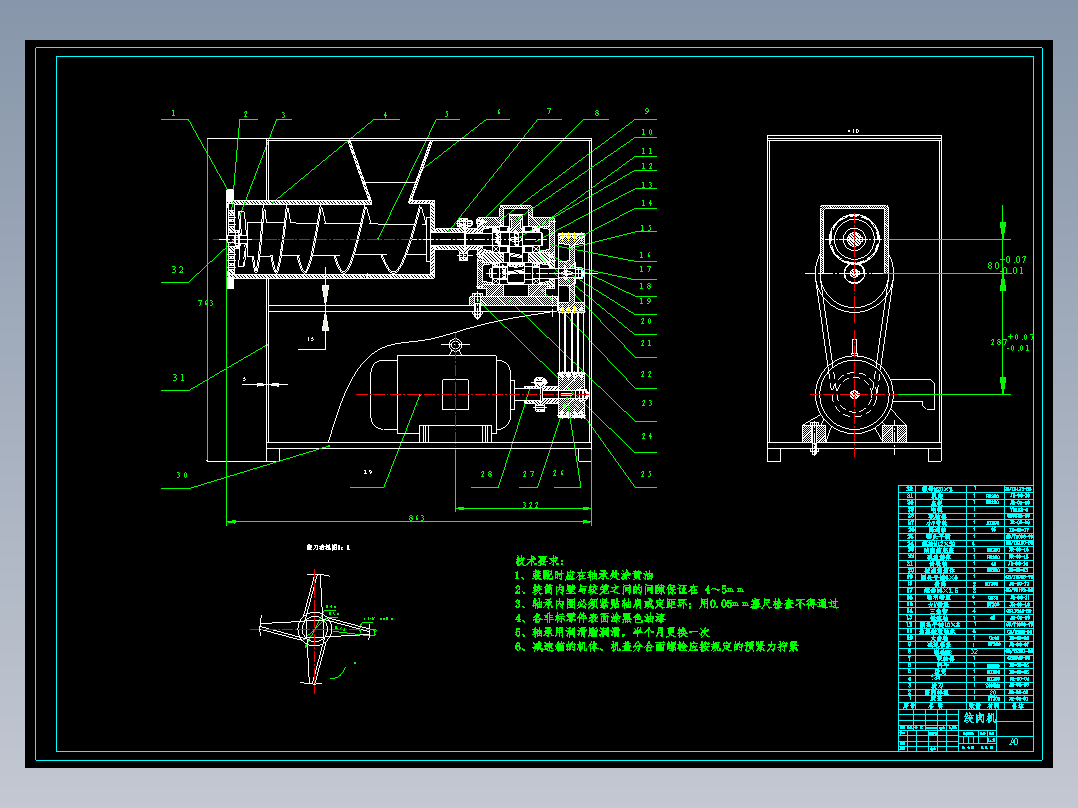Select the four-blade cutter detail drawing
Image resolution: width=1078 pixels, height=808 pixels.
[x=316, y=627]
